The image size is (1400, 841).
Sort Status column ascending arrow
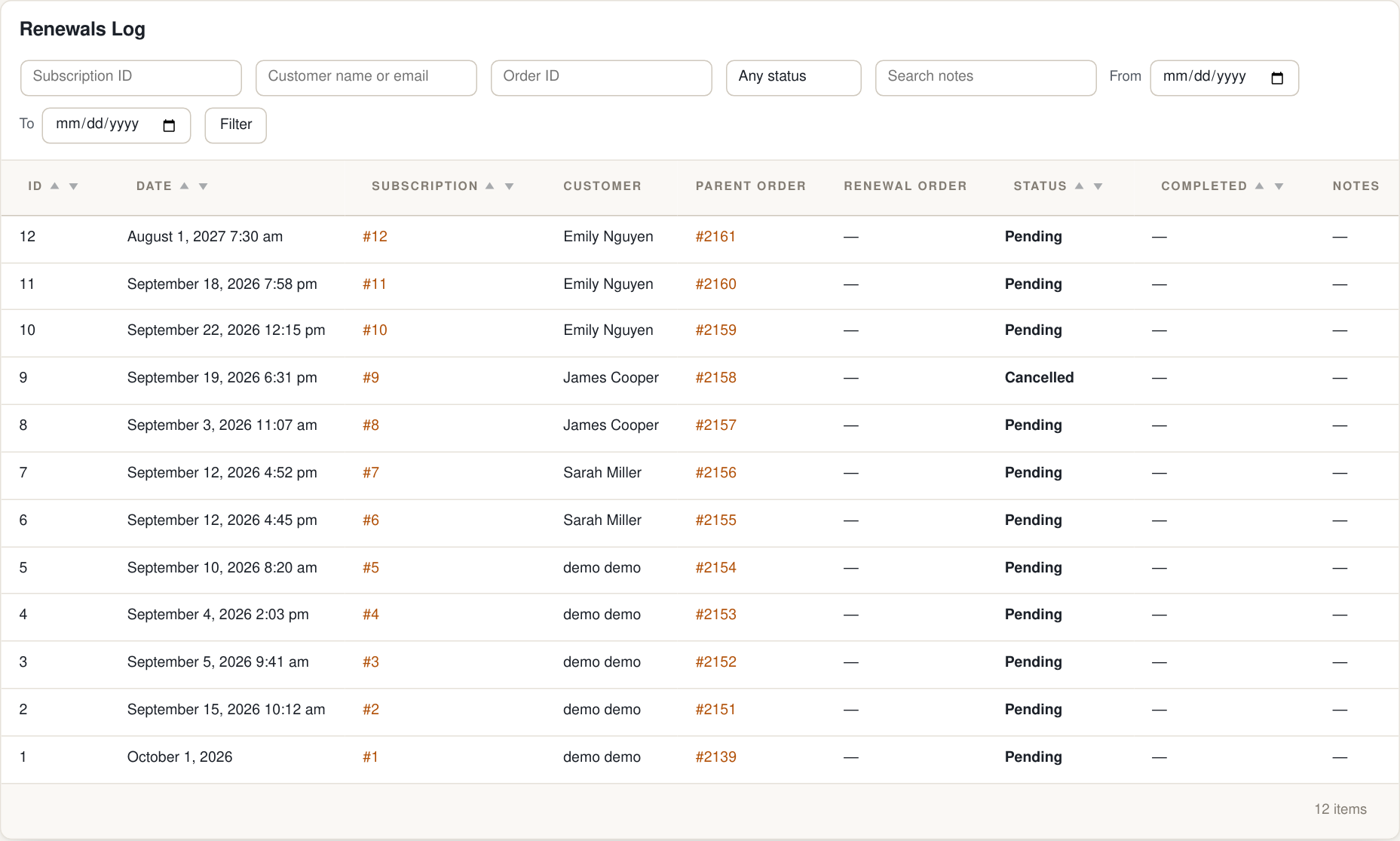click(x=1079, y=186)
